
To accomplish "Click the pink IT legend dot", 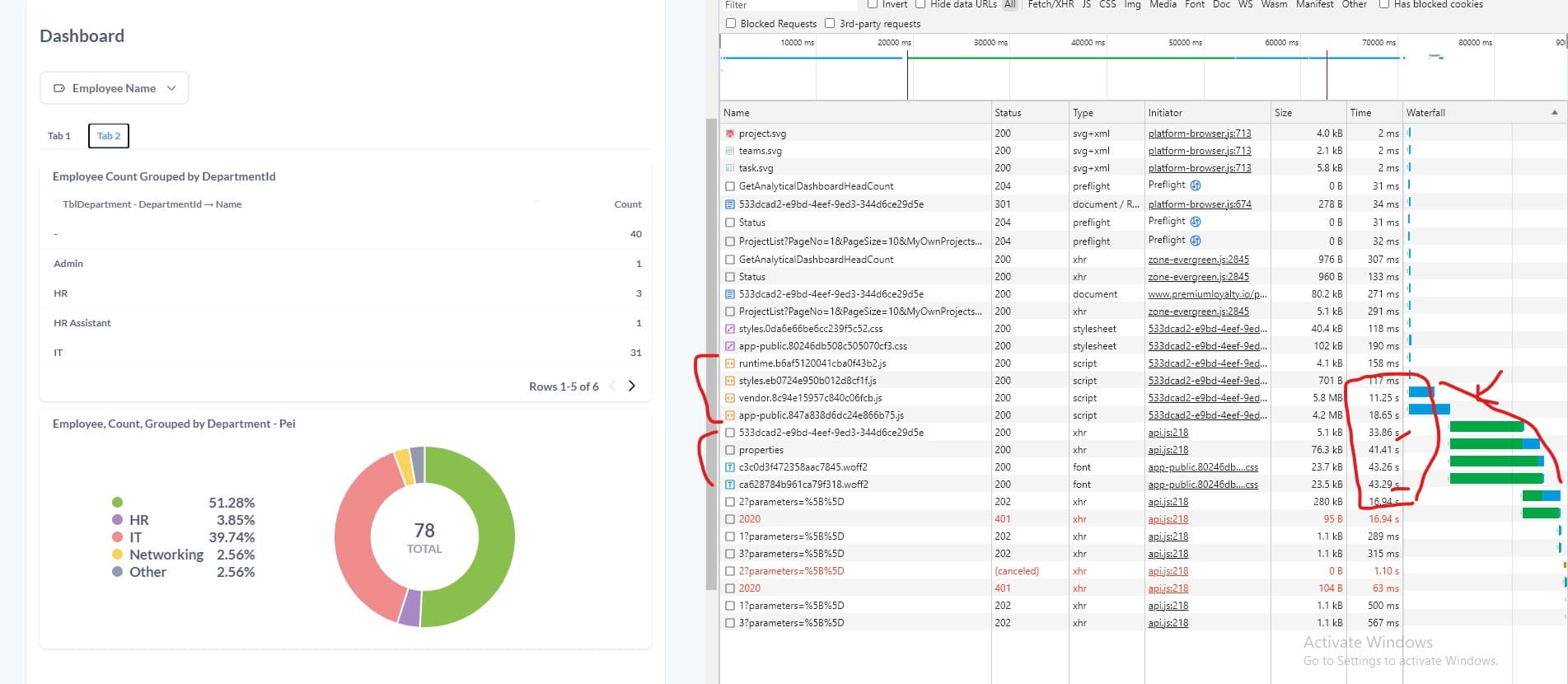I will pyautogui.click(x=117, y=537).
